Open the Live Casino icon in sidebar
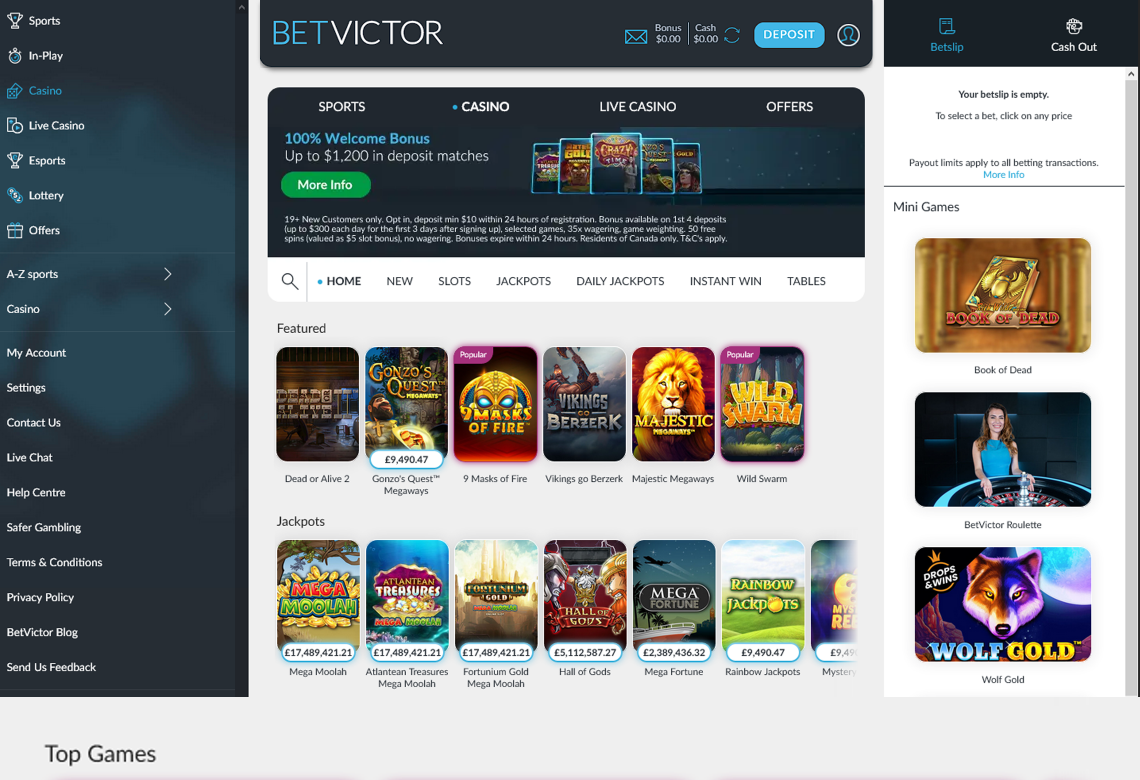 (x=15, y=125)
